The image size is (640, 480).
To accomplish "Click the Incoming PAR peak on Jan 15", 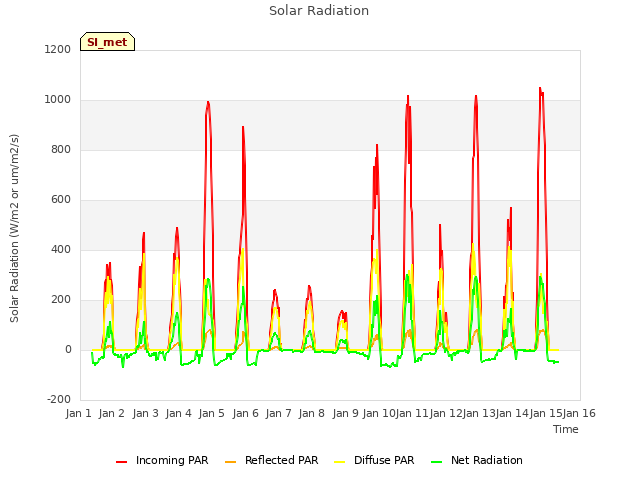I will coord(540,88).
